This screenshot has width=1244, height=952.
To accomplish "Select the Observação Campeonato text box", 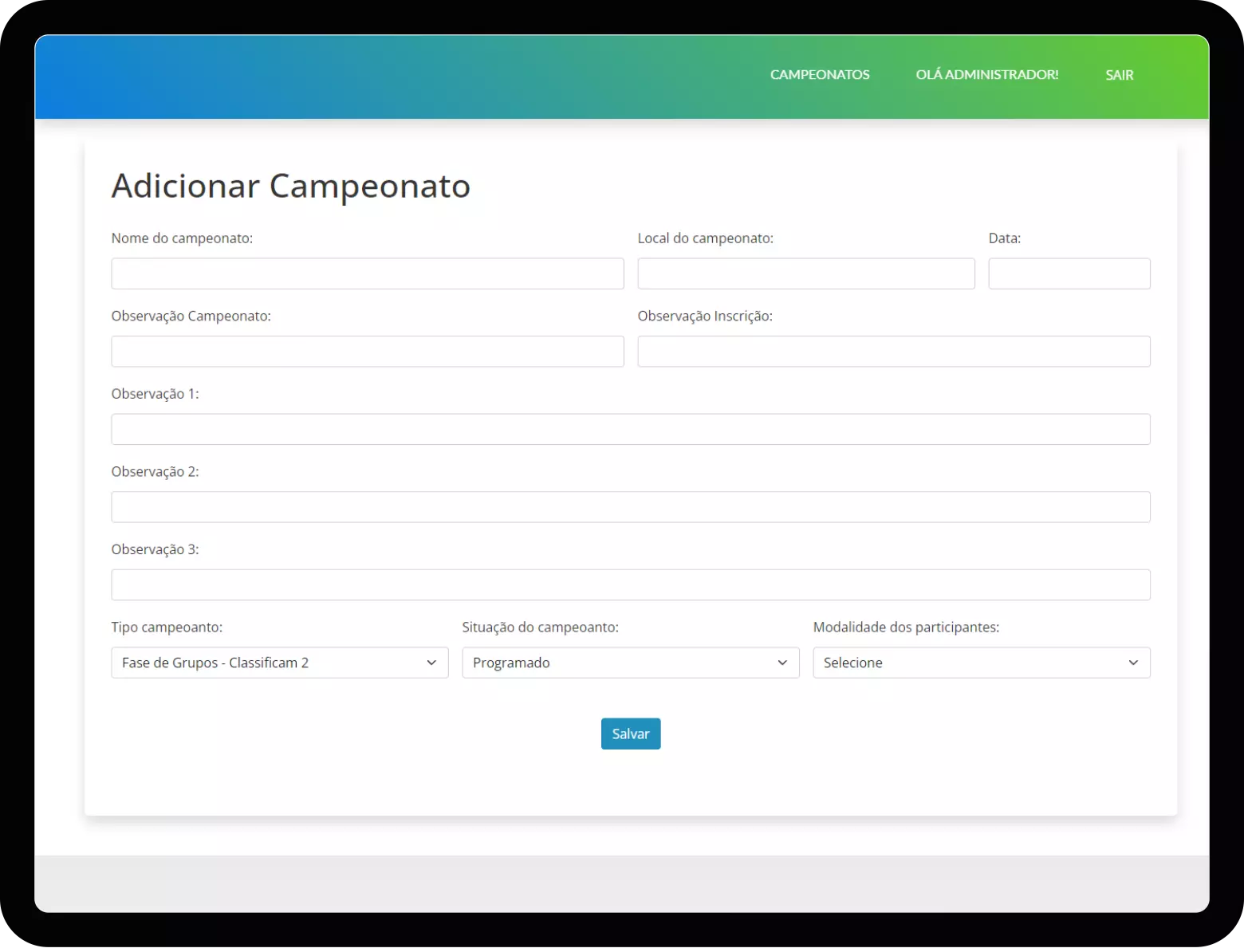I will coord(367,351).
